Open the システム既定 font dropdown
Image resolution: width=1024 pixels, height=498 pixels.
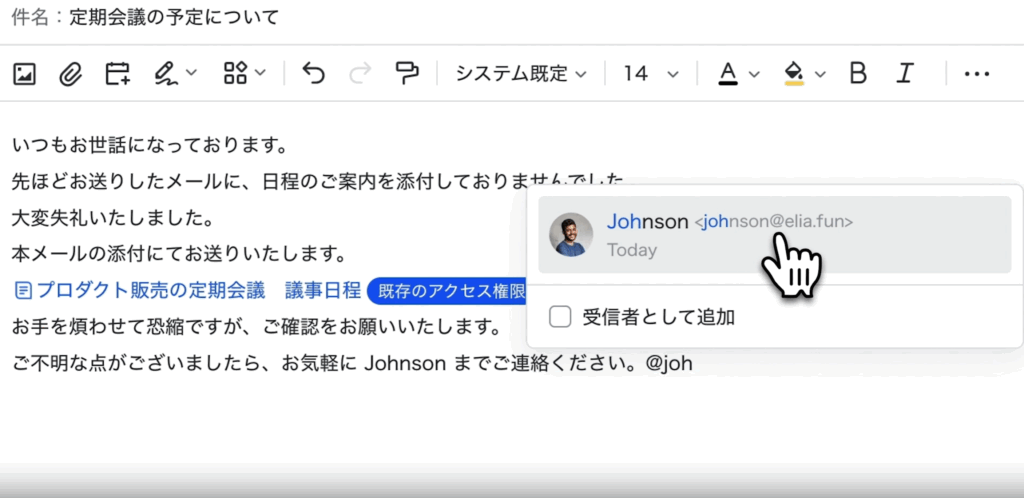tap(521, 73)
